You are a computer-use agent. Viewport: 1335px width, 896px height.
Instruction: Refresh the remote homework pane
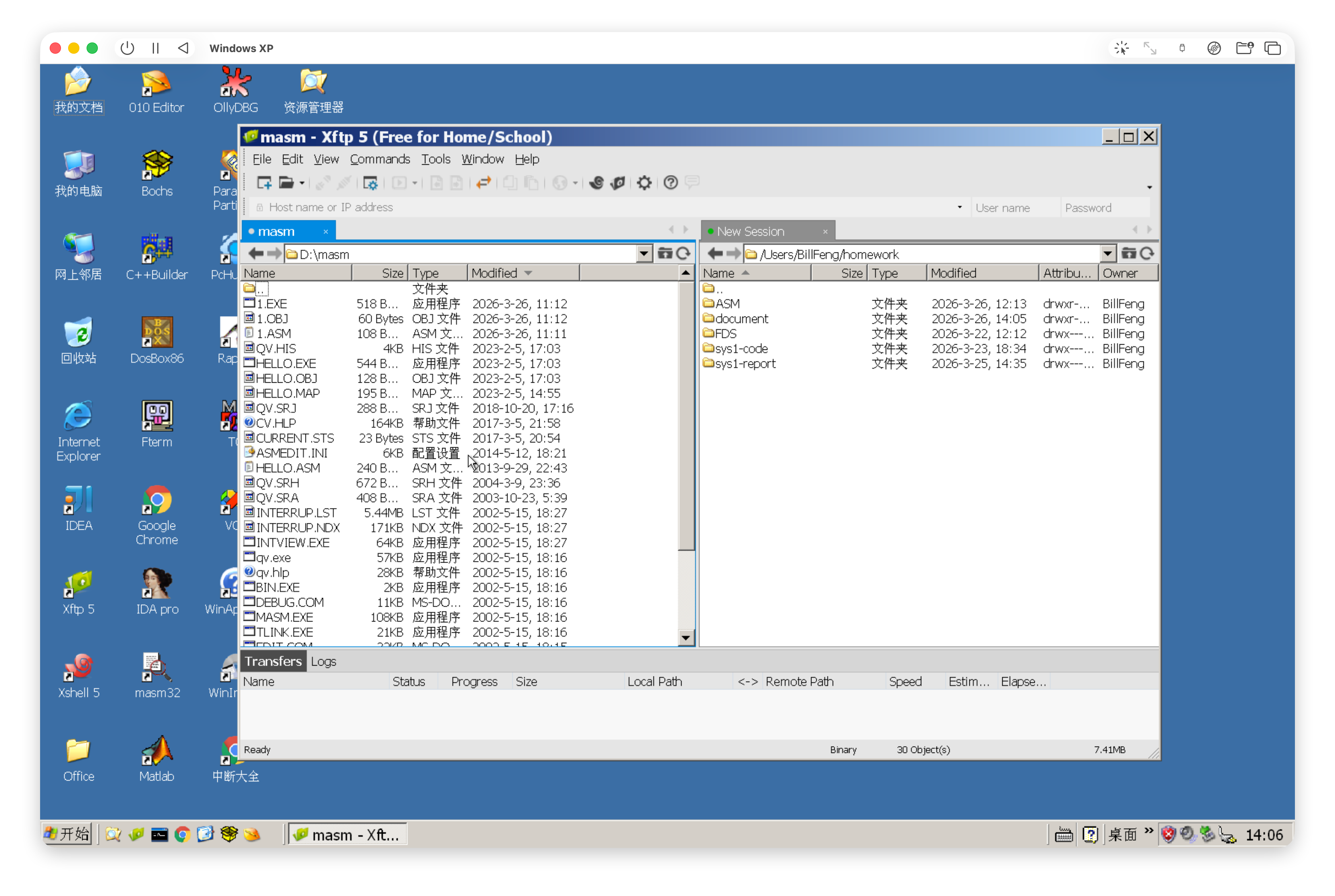(x=1146, y=254)
